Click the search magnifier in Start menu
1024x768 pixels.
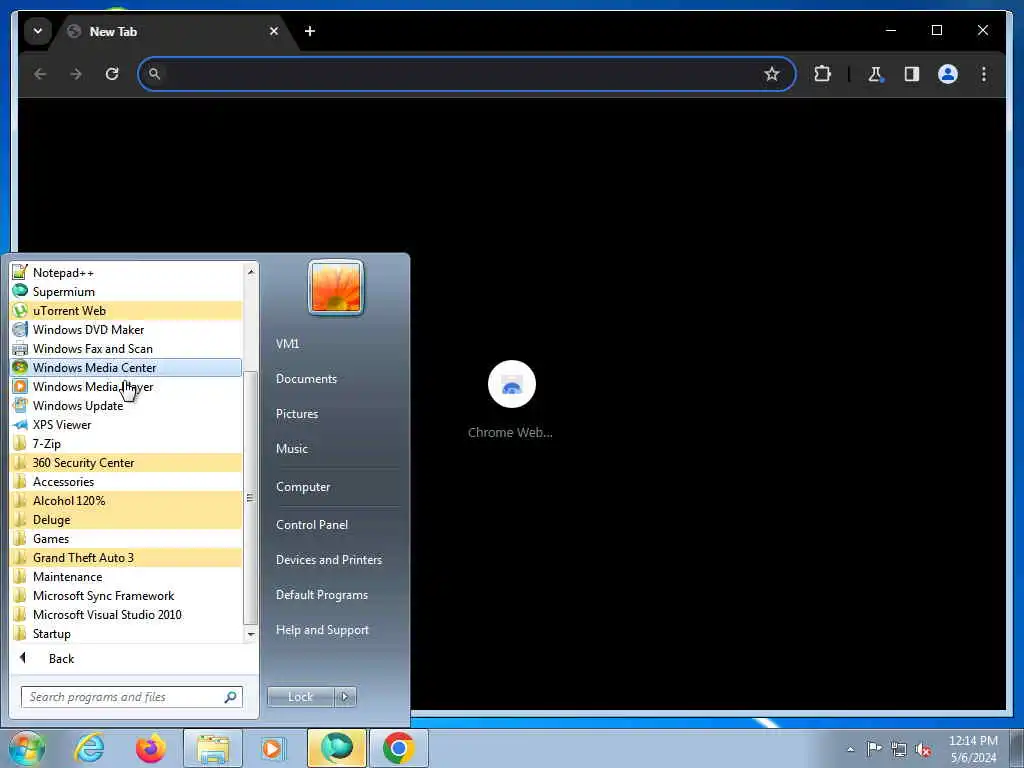(231, 697)
